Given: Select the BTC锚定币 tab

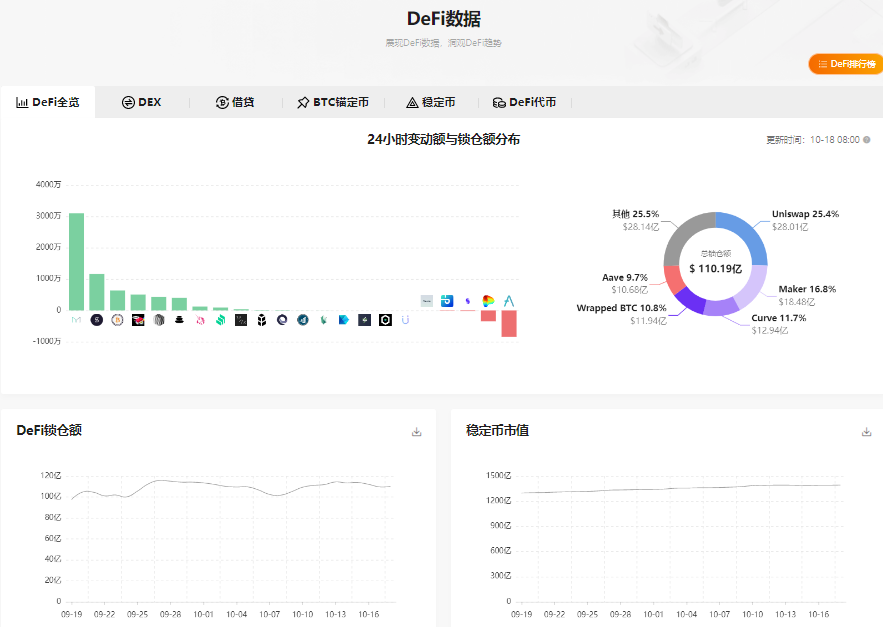Looking at the screenshot, I should [x=334, y=101].
